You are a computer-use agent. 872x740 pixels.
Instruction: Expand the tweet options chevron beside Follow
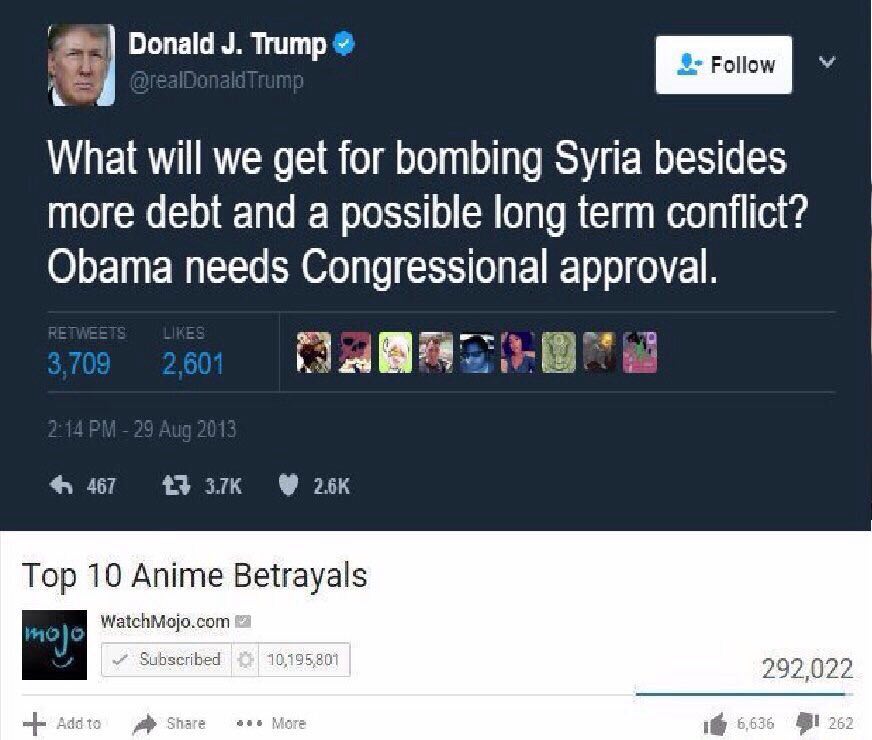pyautogui.click(x=828, y=62)
